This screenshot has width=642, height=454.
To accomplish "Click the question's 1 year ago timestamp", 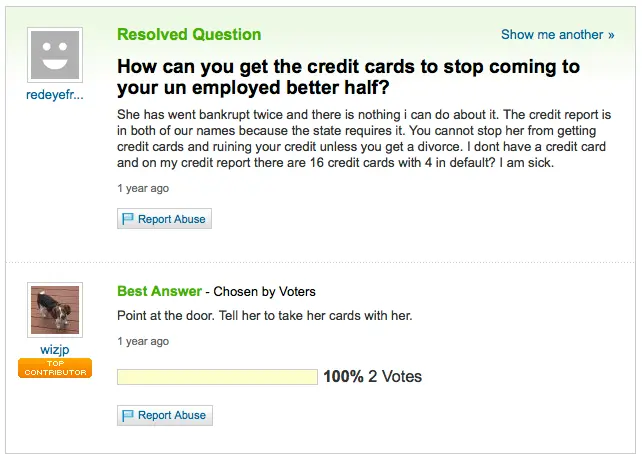I will pyautogui.click(x=143, y=188).
